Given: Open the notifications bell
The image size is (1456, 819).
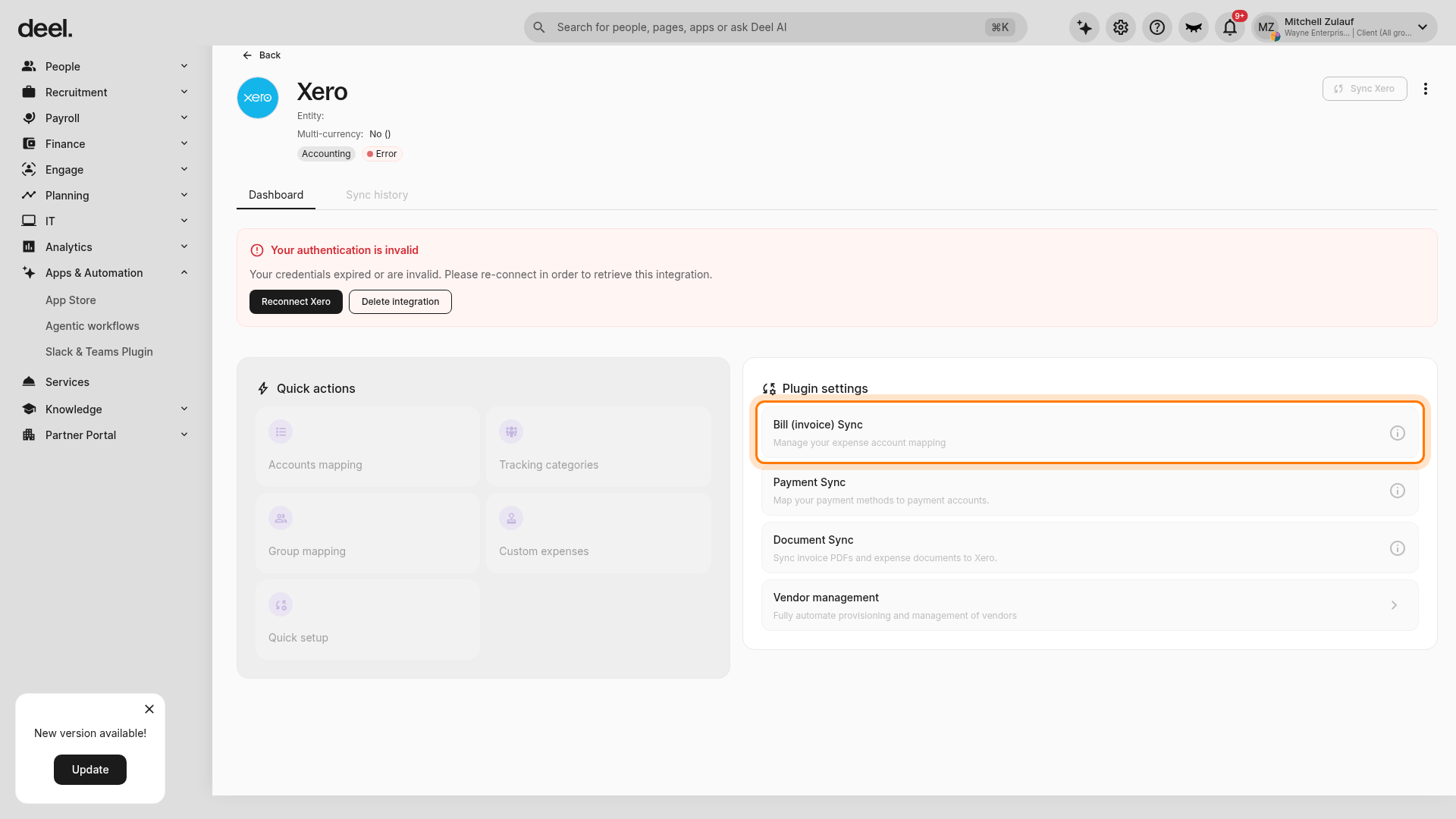Looking at the screenshot, I should (x=1230, y=27).
